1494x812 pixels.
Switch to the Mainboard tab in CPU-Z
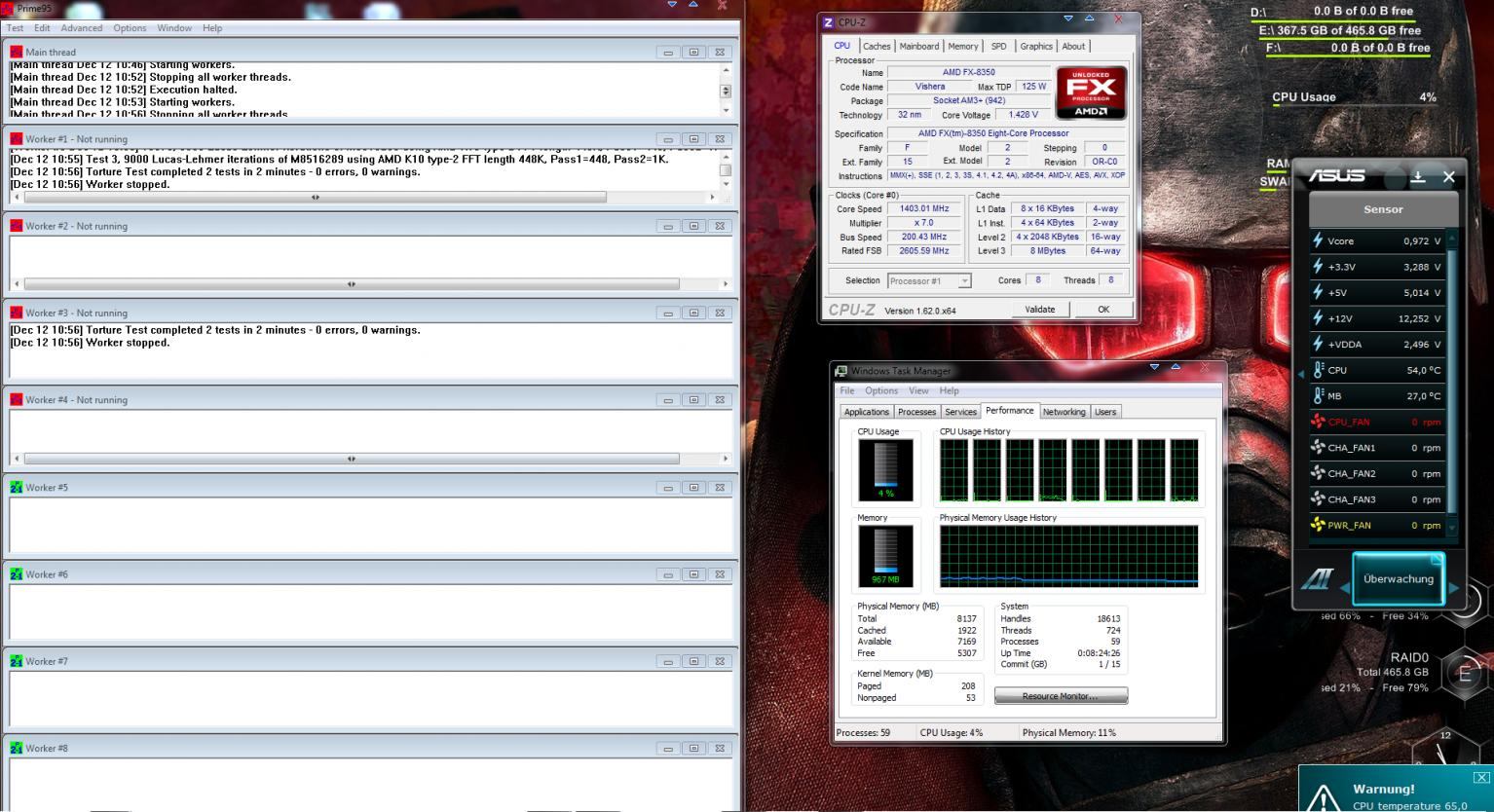click(918, 46)
